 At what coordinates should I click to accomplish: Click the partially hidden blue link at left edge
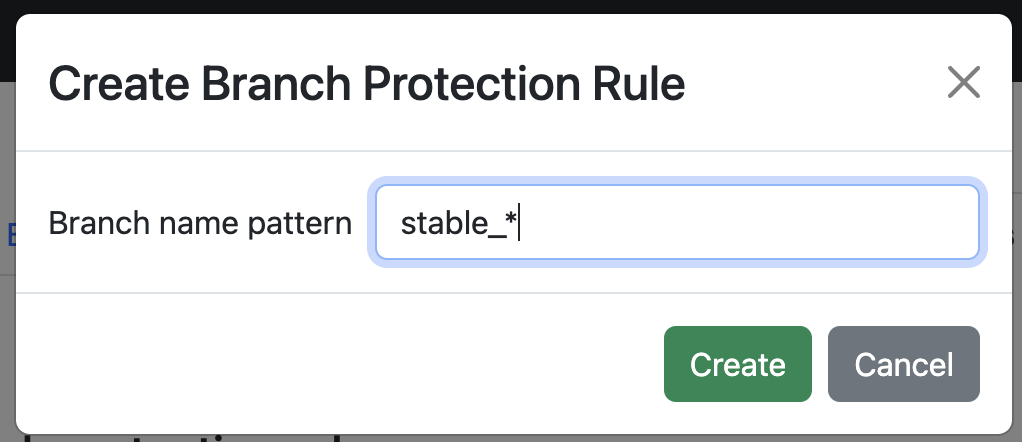tap(9, 235)
